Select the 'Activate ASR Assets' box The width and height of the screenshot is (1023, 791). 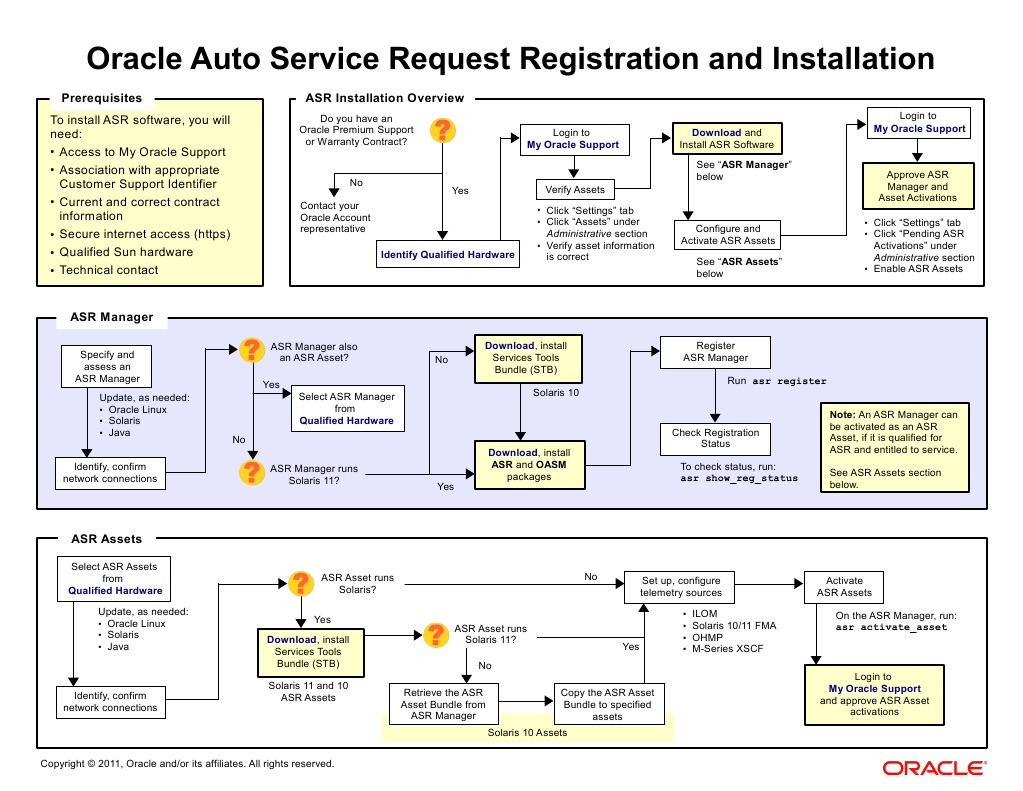click(x=844, y=587)
